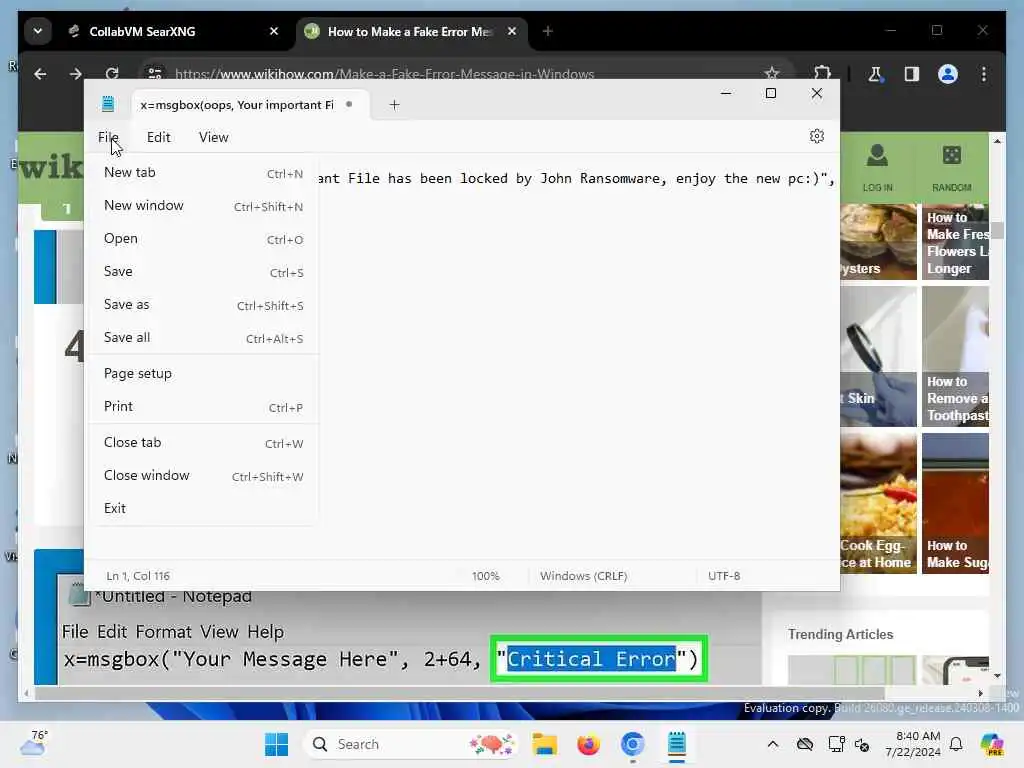Open taskbar clock showing 8:40 AM
Screen dimensions: 1024x768
[x=913, y=744]
